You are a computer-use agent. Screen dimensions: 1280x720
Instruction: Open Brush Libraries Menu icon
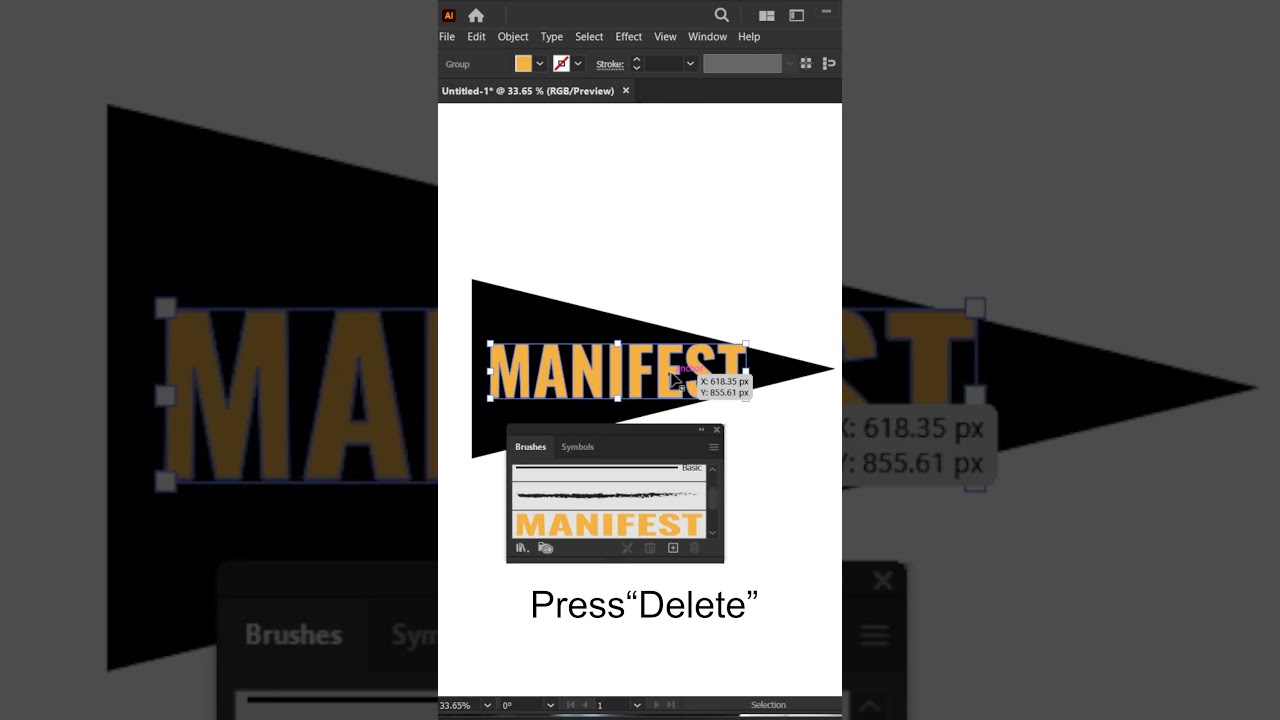[x=522, y=548]
